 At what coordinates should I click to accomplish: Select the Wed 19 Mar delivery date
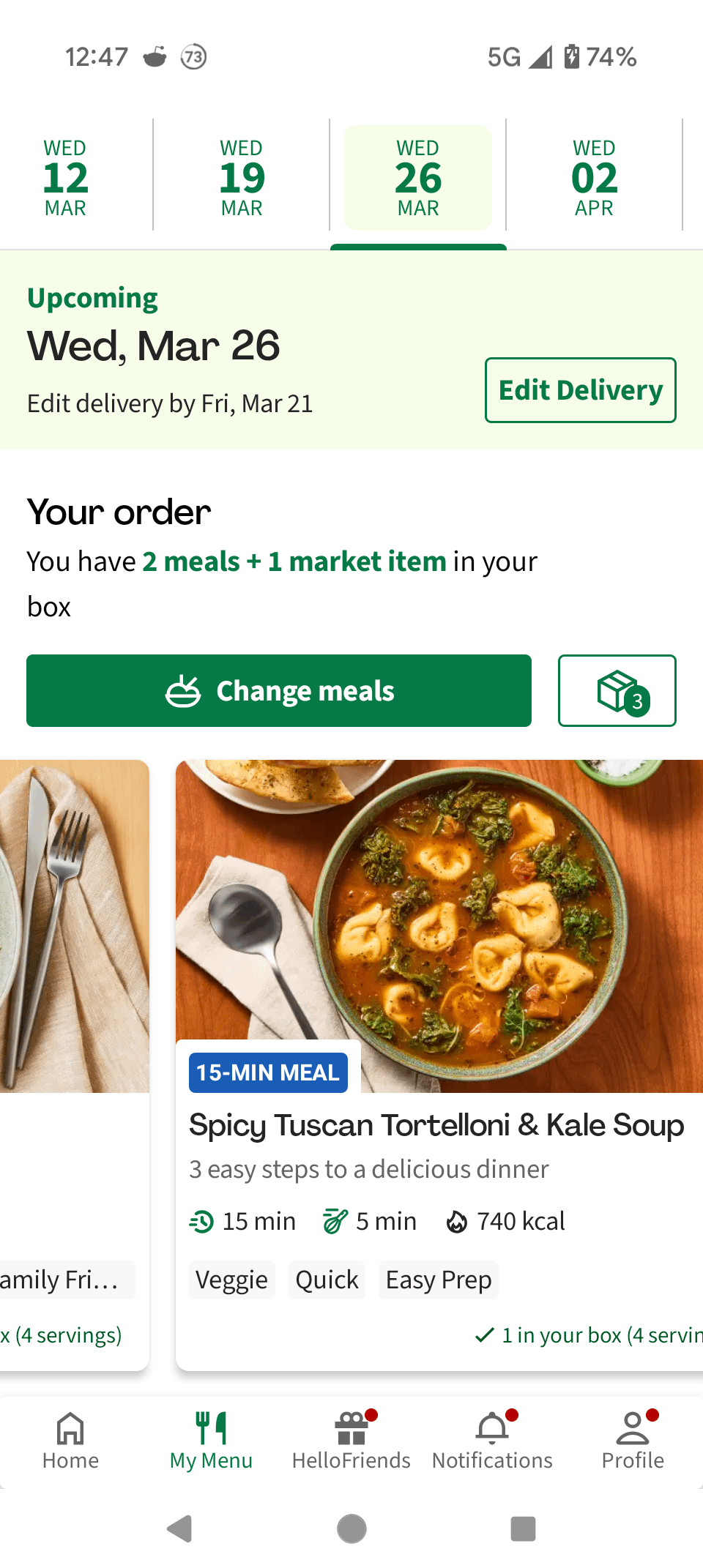click(242, 178)
